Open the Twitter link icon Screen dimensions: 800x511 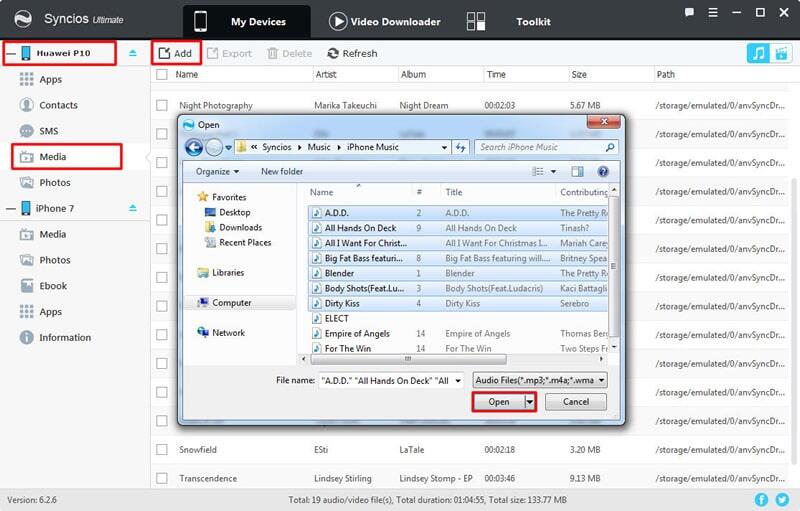[781, 499]
